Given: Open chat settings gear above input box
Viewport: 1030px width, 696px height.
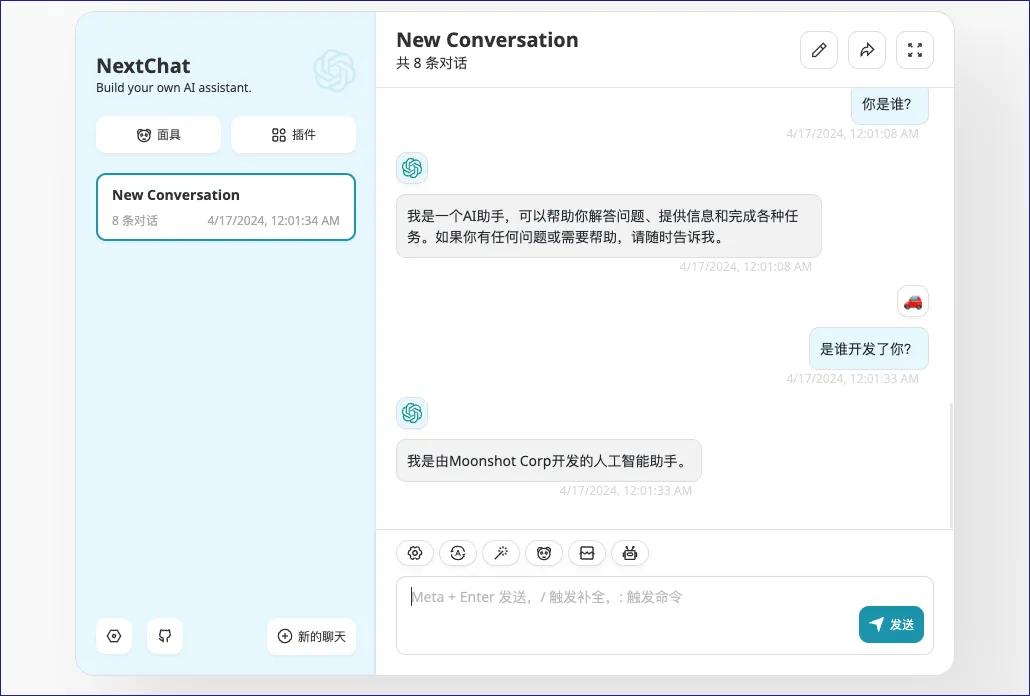Looking at the screenshot, I should point(415,553).
